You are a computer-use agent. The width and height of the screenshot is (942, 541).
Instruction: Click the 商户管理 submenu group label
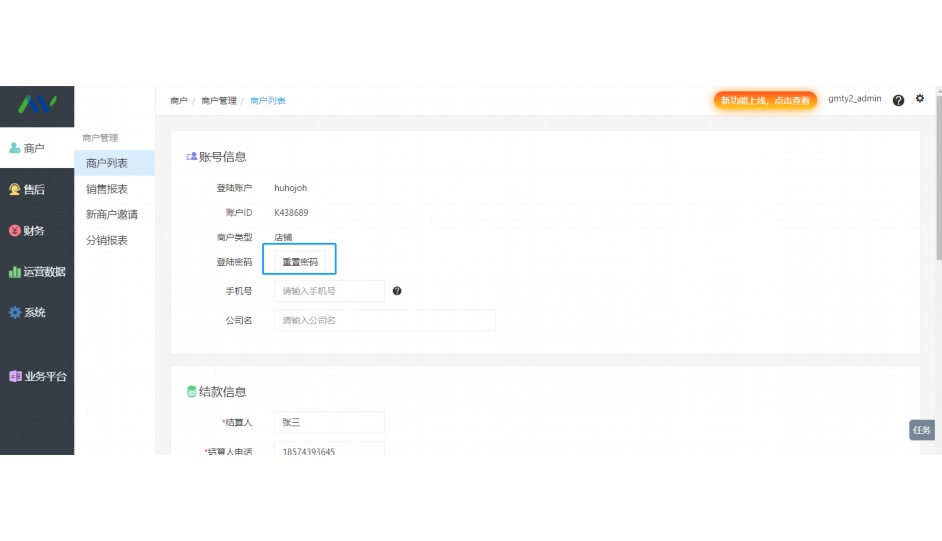click(100, 138)
